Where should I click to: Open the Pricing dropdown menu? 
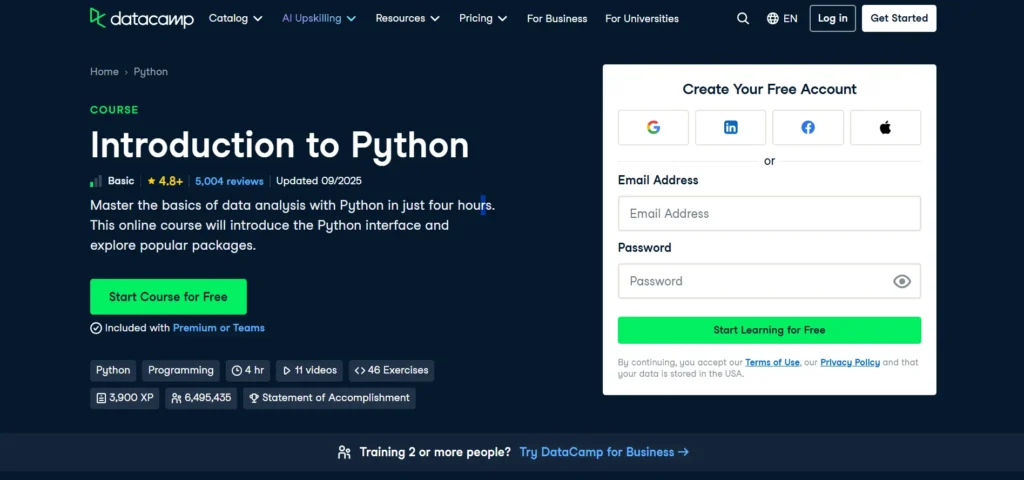tap(483, 18)
